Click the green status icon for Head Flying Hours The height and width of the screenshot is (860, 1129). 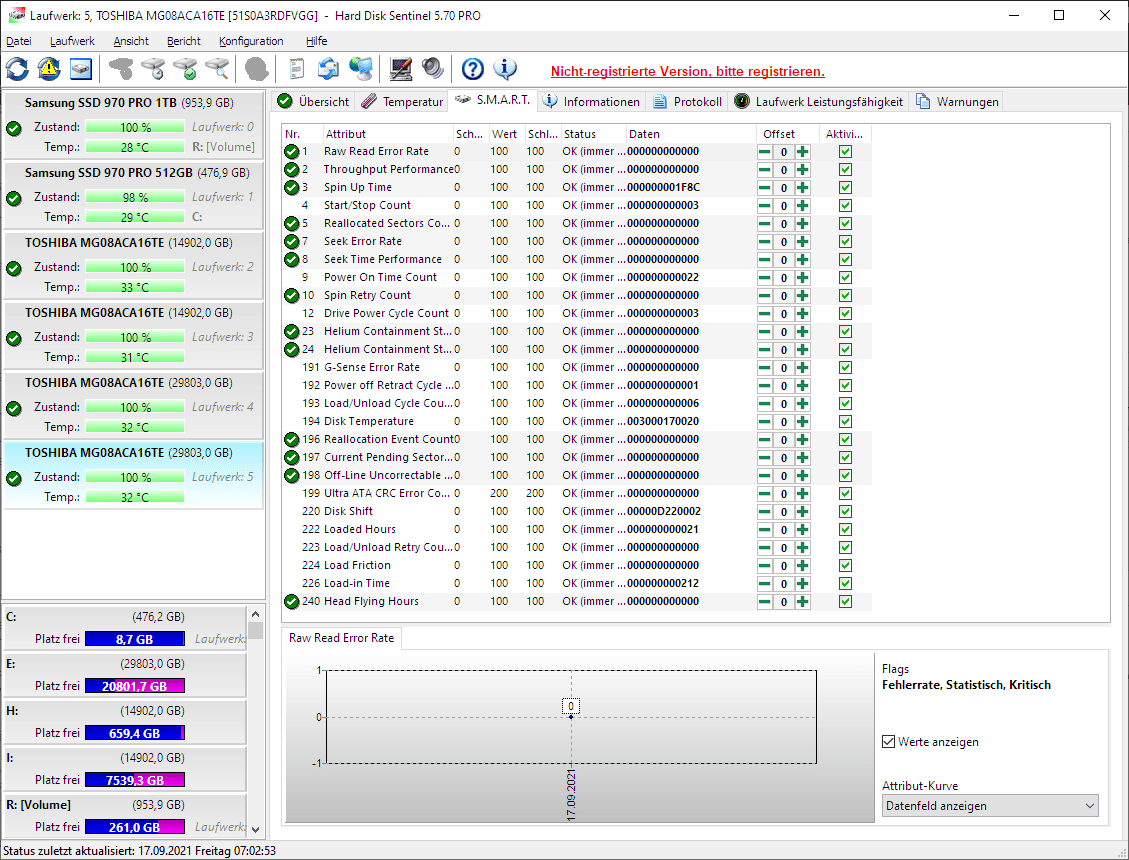291,601
